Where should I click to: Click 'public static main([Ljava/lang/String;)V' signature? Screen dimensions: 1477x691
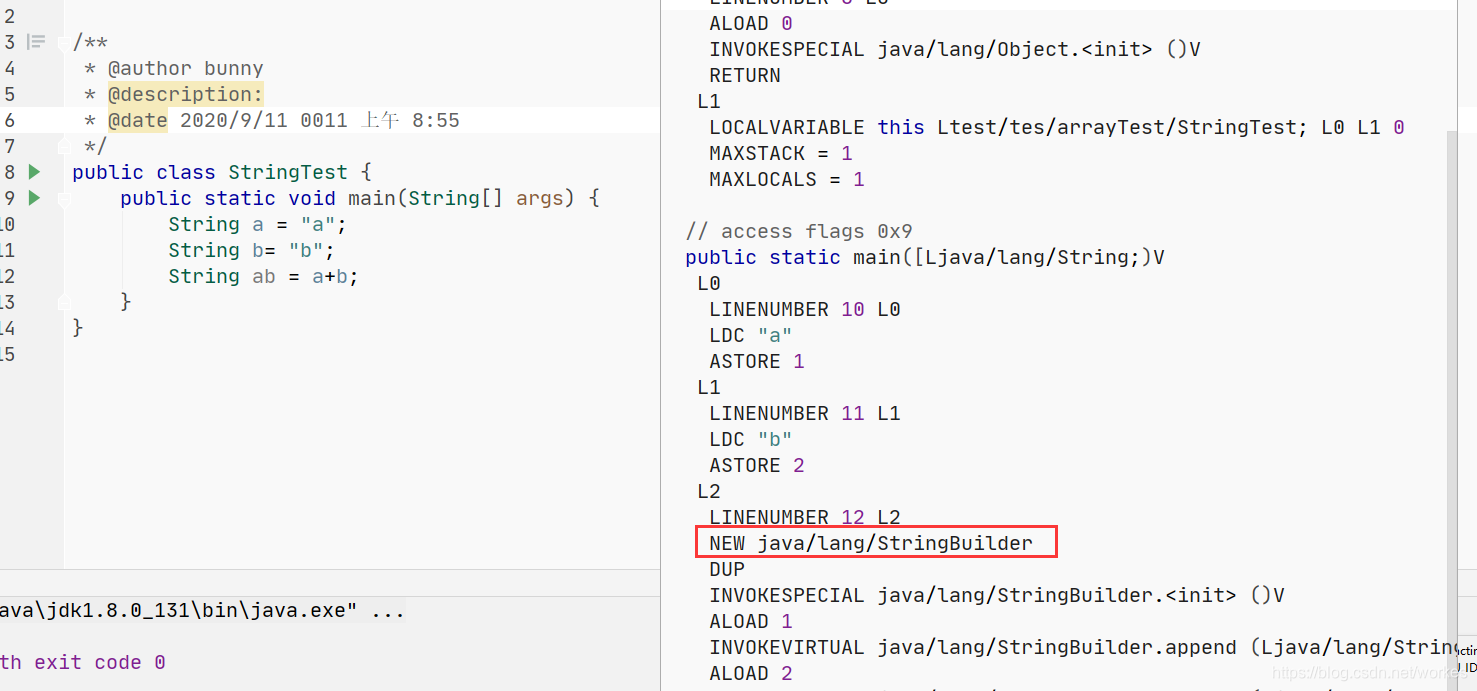click(x=925, y=257)
